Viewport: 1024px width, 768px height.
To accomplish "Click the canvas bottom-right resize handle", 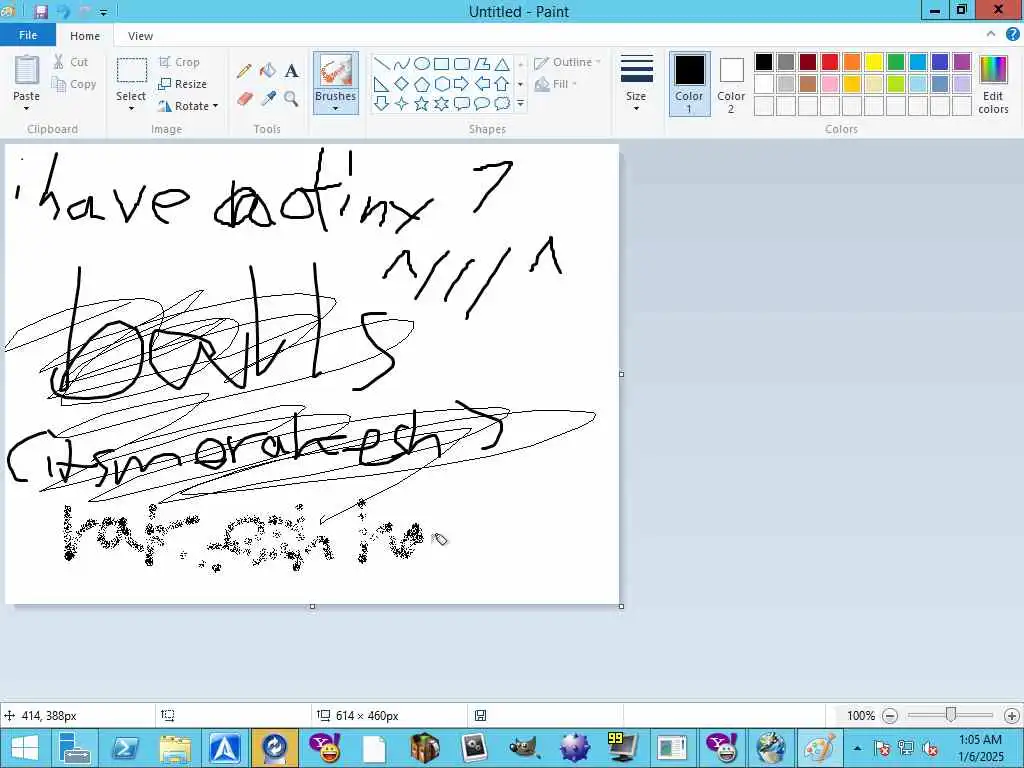I will (621, 606).
